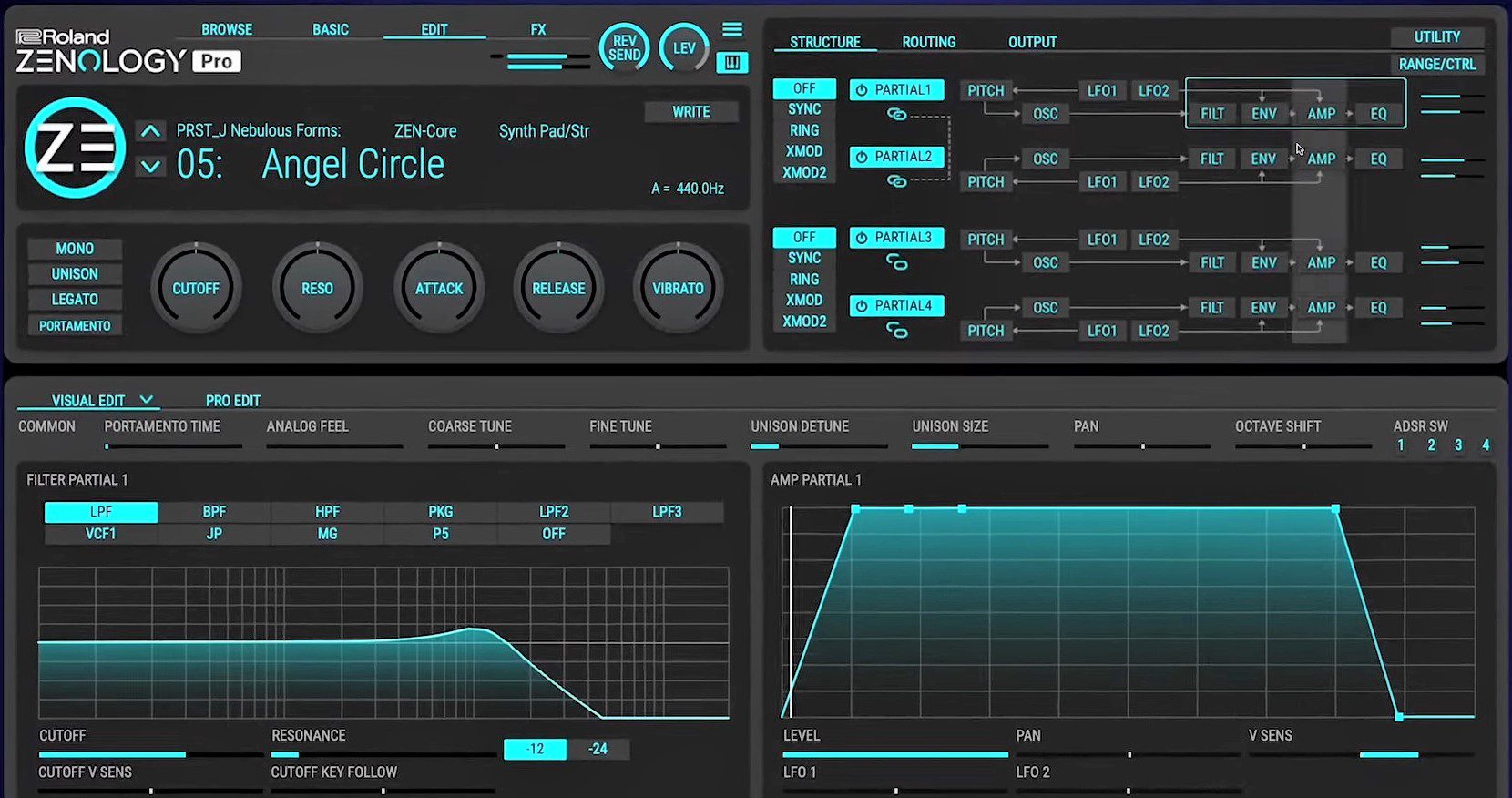Select Partial 4 EQ block
This screenshot has height=798, width=1512.
point(1379,308)
